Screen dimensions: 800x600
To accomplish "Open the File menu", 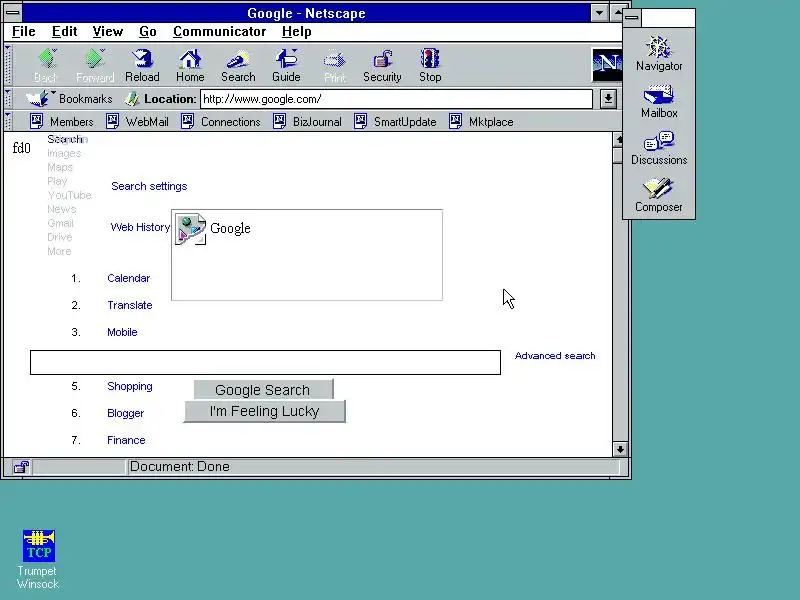I will point(23,32).
